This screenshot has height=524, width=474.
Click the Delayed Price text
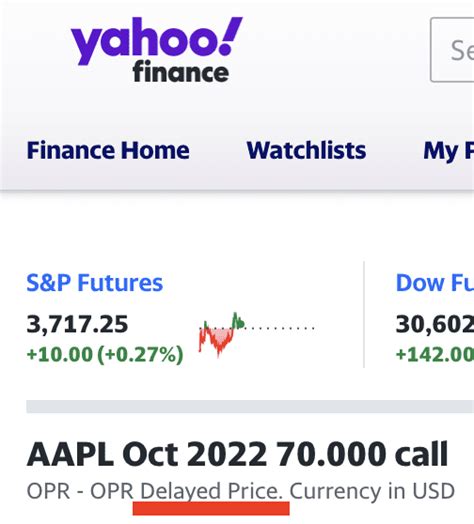tap(212, 491)
